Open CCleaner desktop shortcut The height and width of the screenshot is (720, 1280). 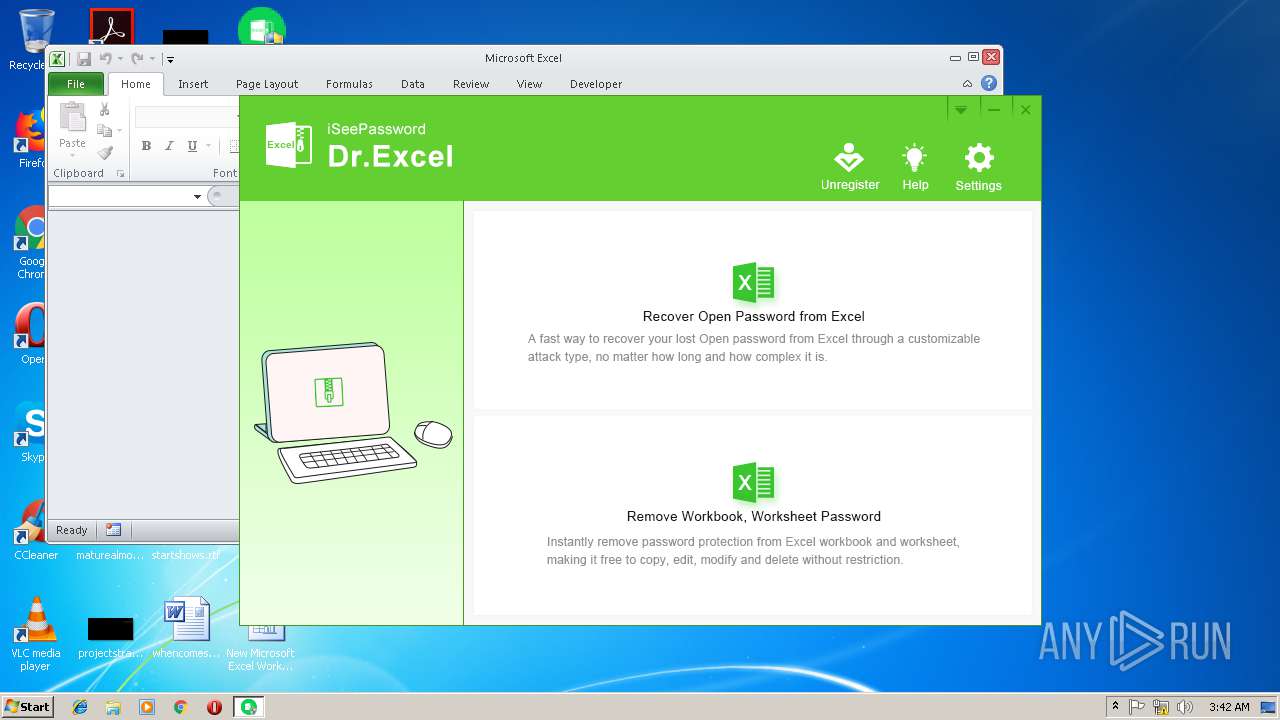point(35,531)
